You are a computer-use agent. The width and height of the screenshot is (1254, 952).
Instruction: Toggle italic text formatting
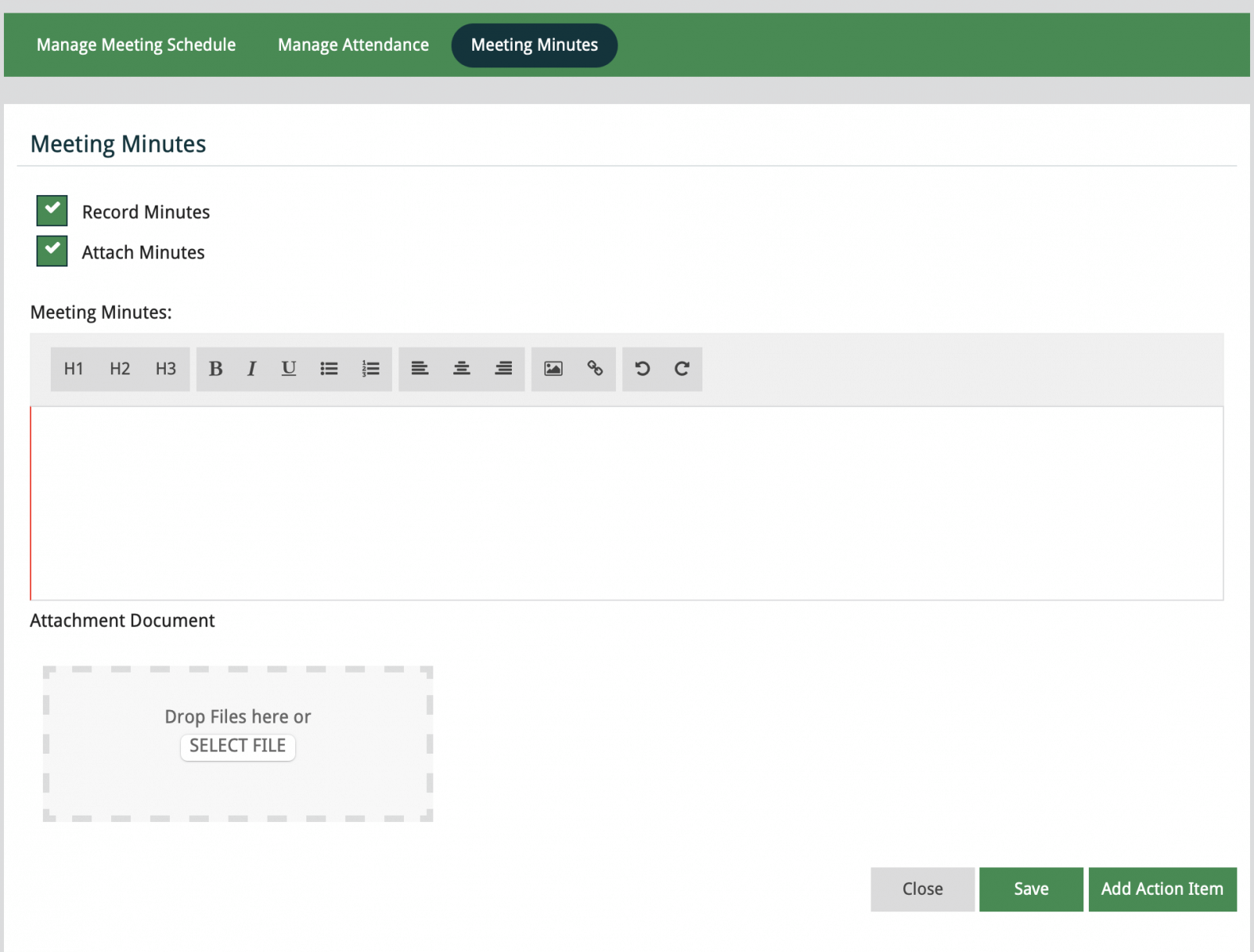tap(252, 369)
